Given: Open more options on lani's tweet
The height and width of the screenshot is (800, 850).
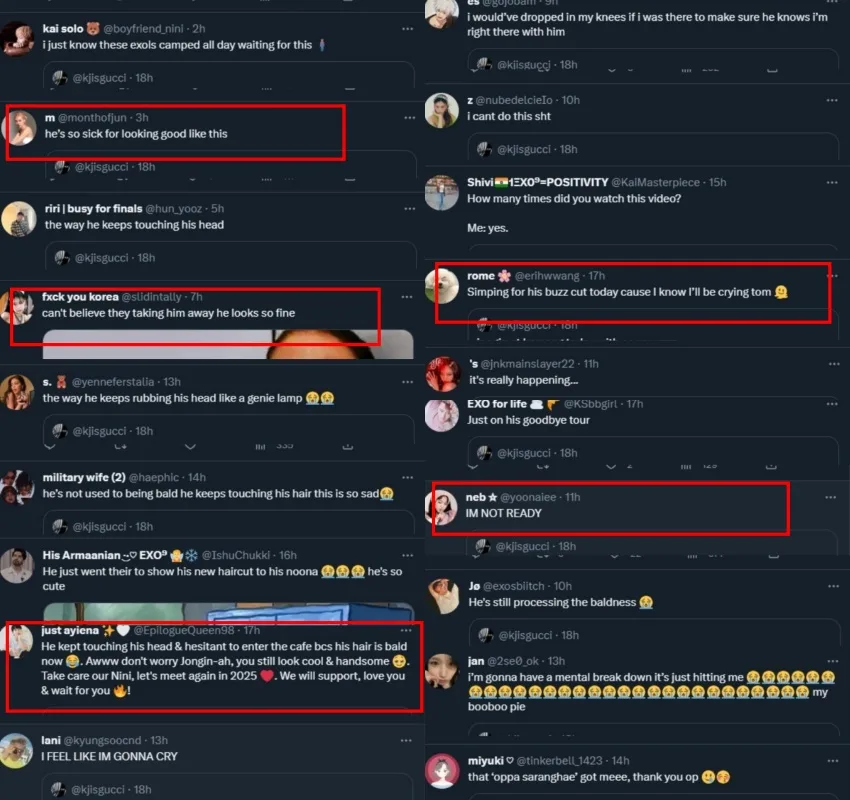Looking at the screenshot, I should (406, 741).
